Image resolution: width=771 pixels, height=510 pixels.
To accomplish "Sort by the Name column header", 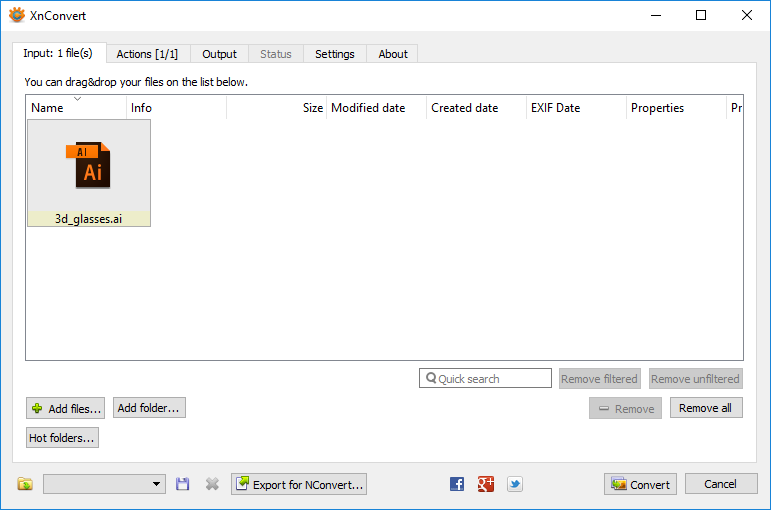I will pyautogui.click(x=76, y=108).
